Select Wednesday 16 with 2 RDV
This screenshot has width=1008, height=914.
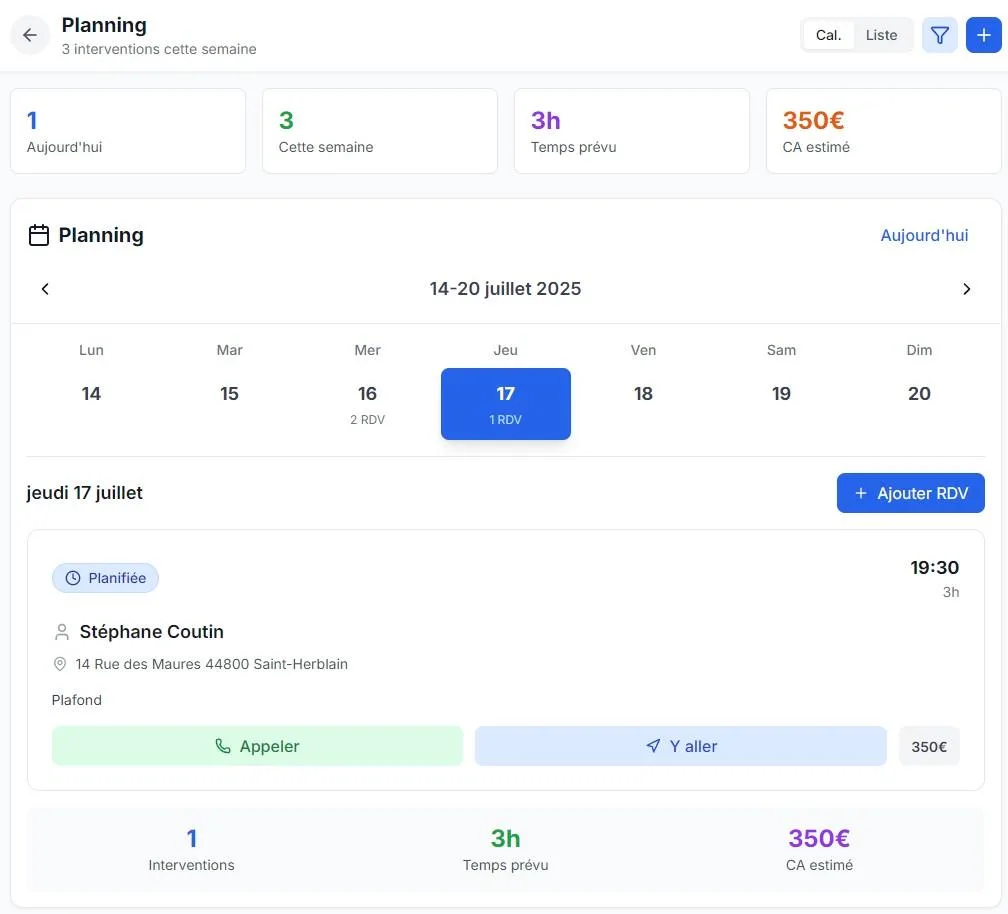tap(367, 404)
